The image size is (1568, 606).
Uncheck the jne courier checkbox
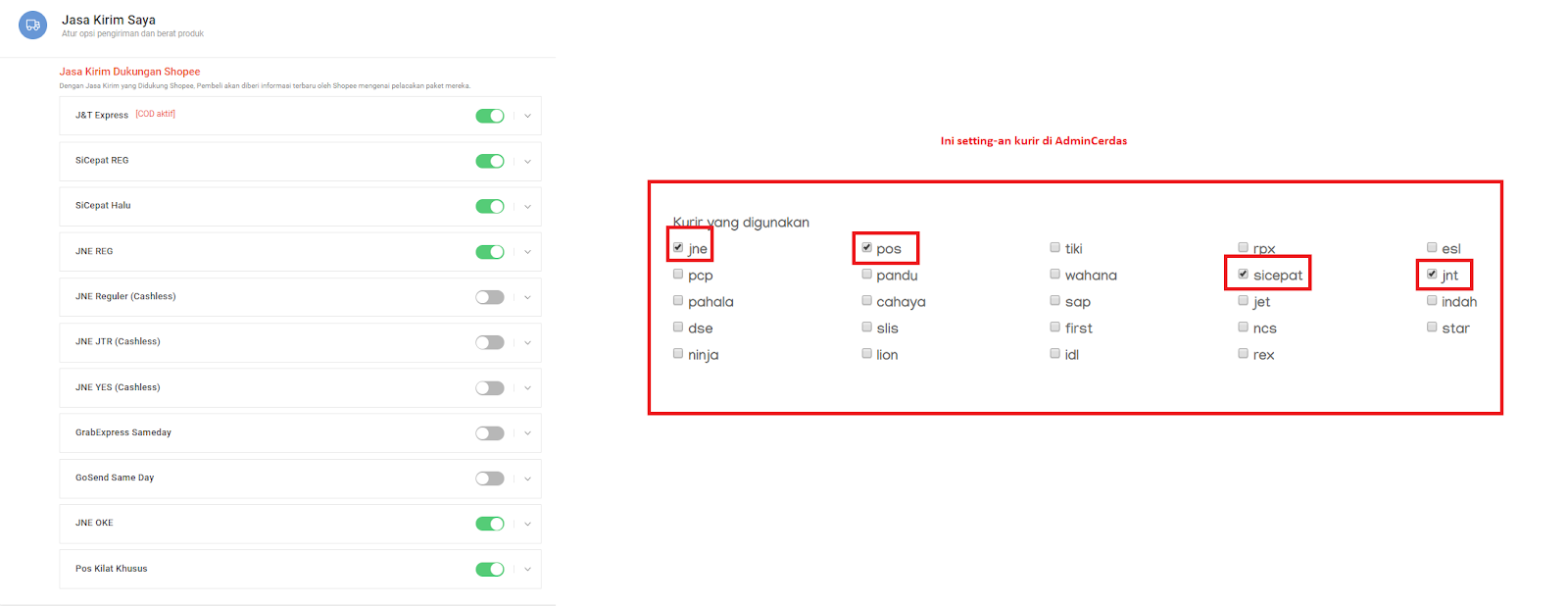(678, 247)
